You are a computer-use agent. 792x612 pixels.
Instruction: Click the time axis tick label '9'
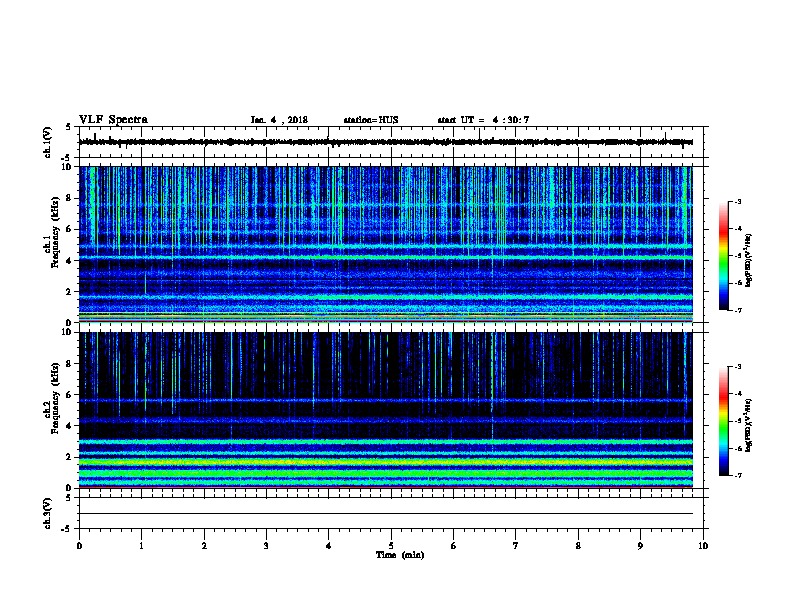point(640,546)
